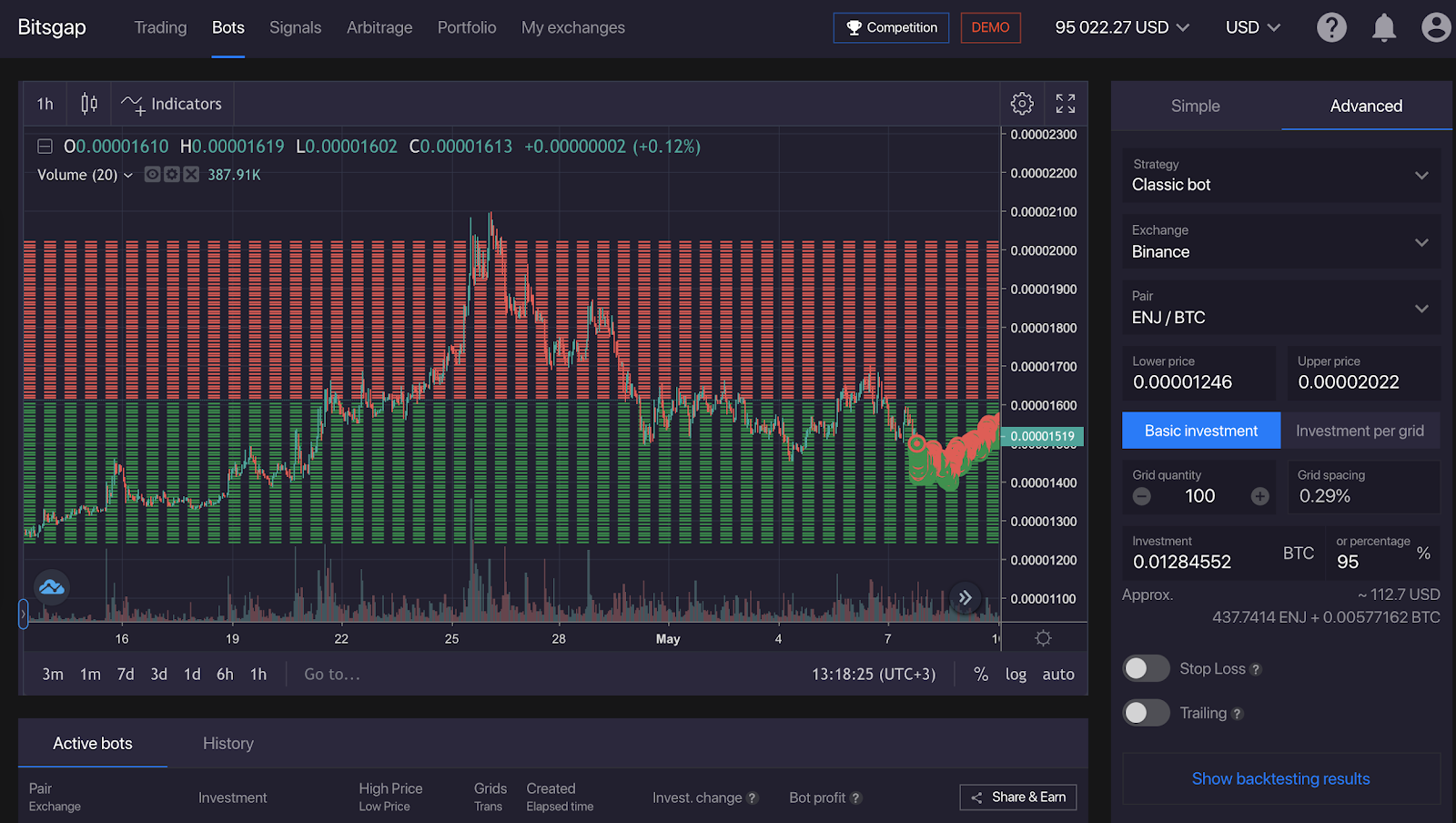Screen dimensions: 1456x823
Task: Select Investment per grid mode
Action: 1360,431
